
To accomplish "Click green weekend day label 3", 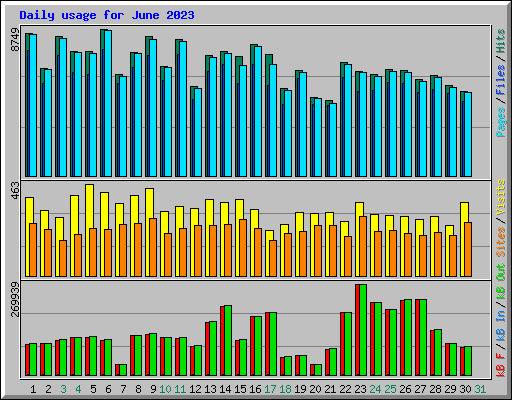I will tap(63, 389).
